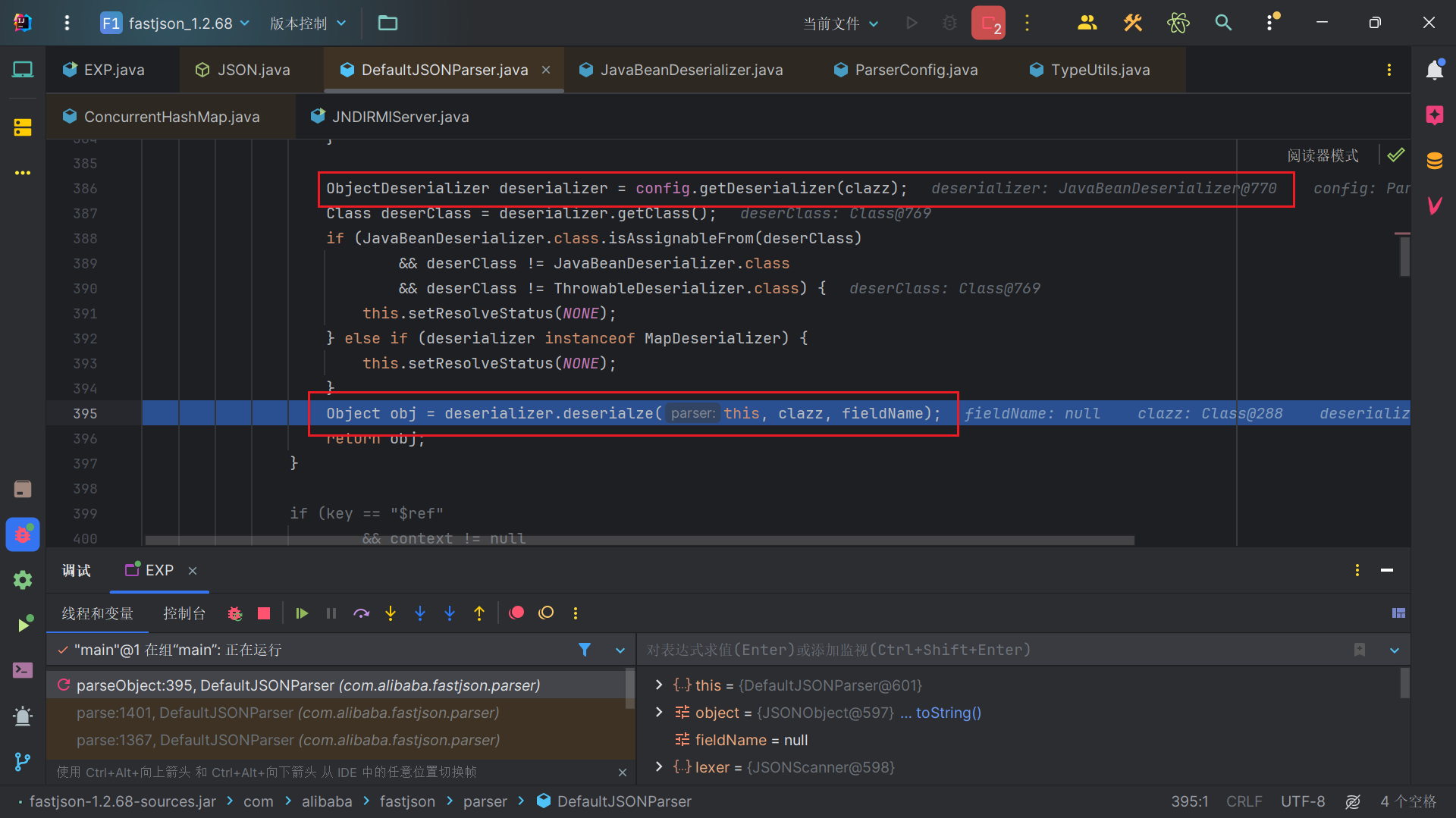
Task: Open the main menu (three dots) at top left
Action: (67, 23)
